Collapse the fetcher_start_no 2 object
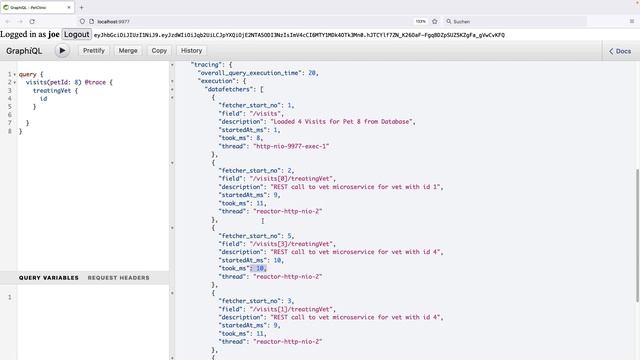Image resolution: width=640 pixels, height=360 pixels. point(172,163)
